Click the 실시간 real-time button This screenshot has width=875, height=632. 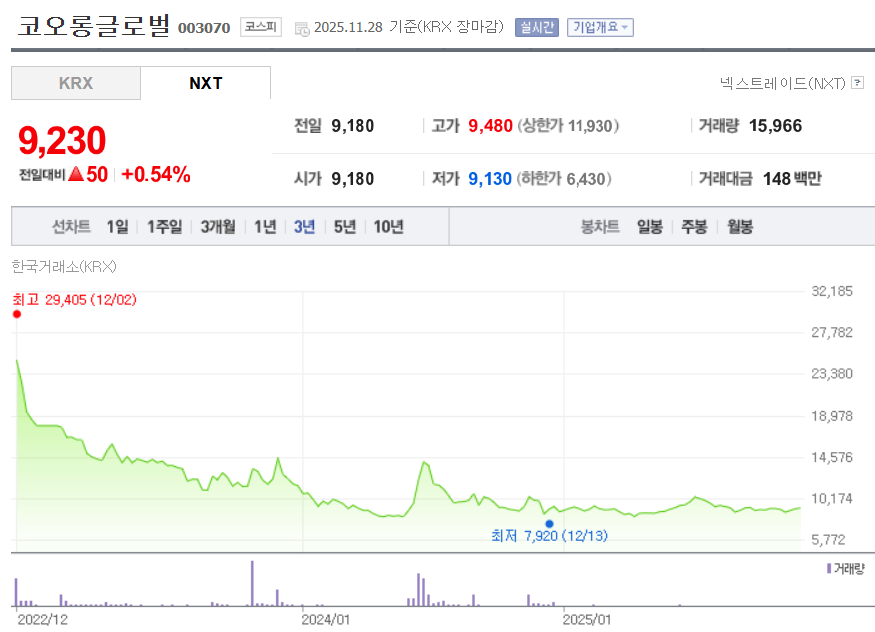coord(537,27)
